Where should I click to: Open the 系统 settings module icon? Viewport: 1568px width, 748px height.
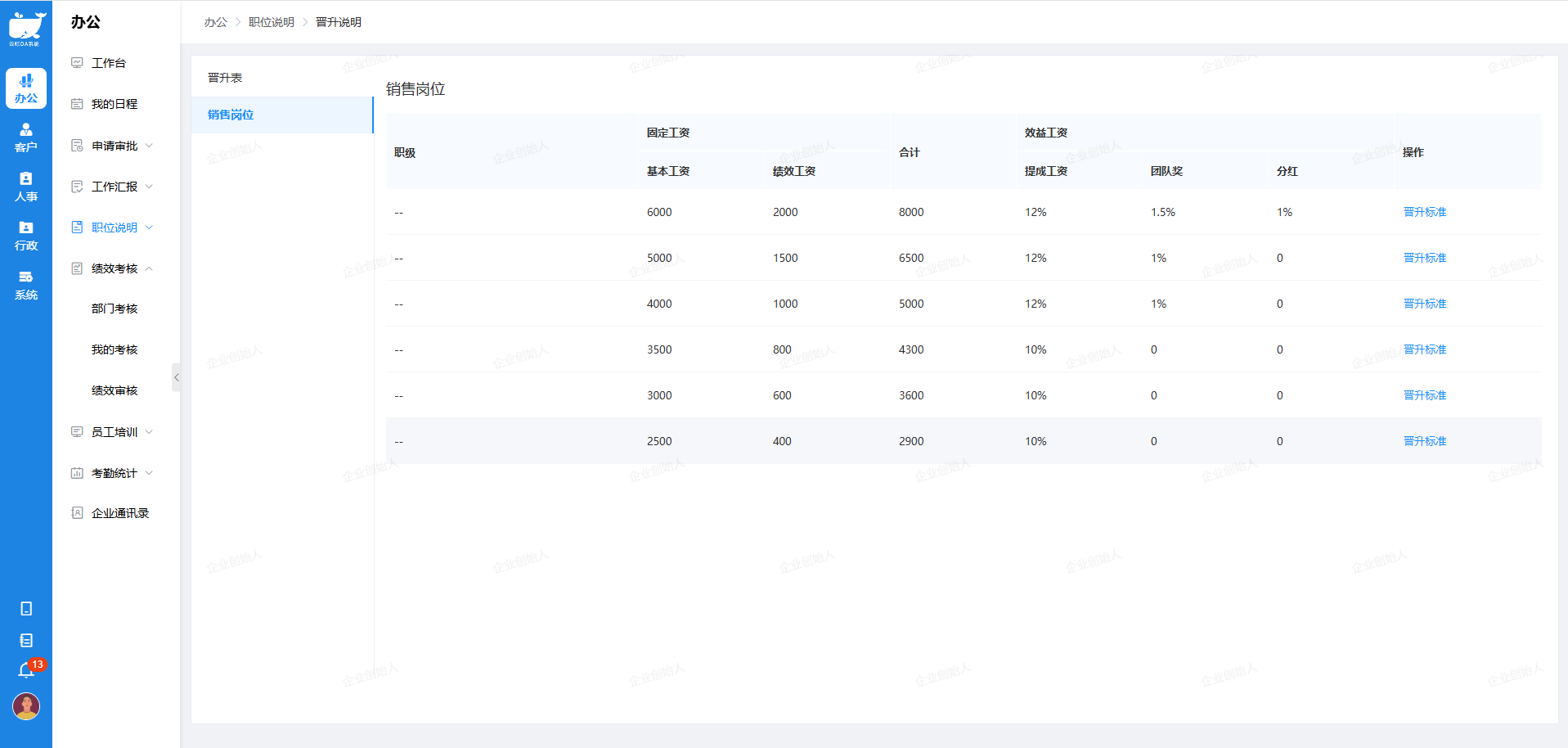click(x=26, y=285)
